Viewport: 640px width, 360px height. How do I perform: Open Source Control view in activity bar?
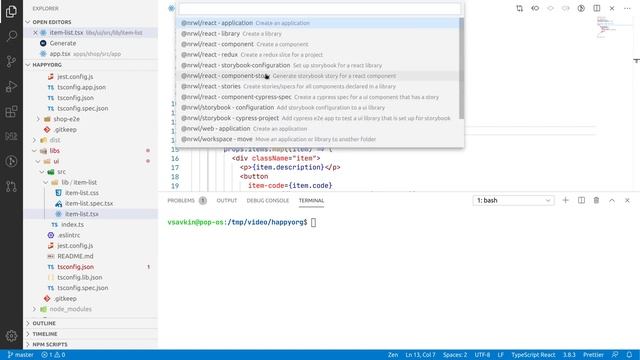pos(11,62)
